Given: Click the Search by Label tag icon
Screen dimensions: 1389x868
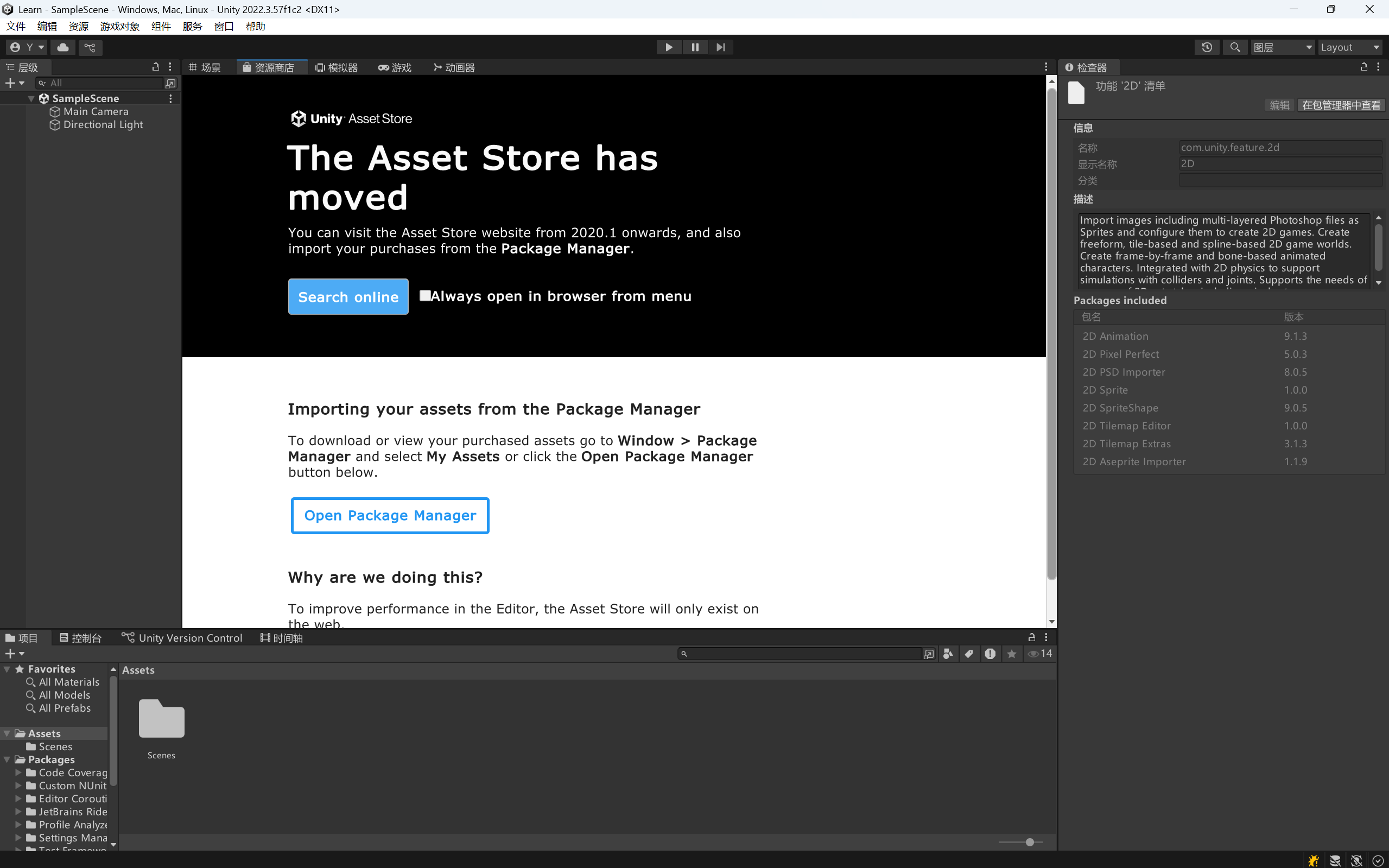Looking at the screenshot, I should tap(969, 653).
